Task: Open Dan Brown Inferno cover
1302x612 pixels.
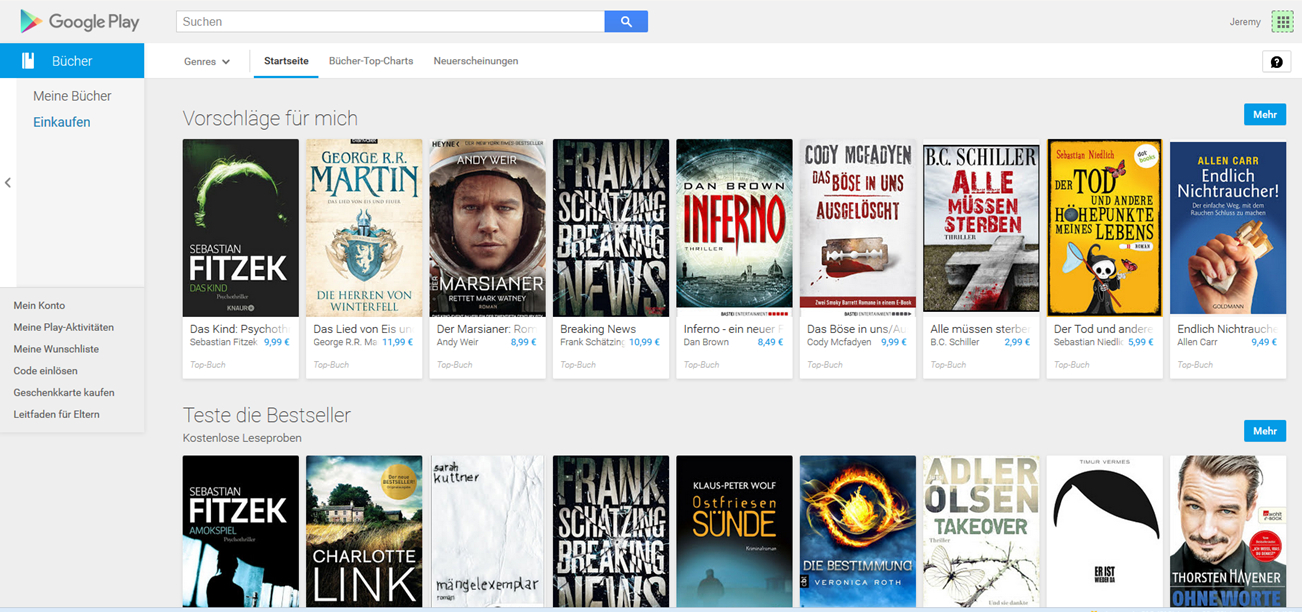Action: click(x=735, y=228)
